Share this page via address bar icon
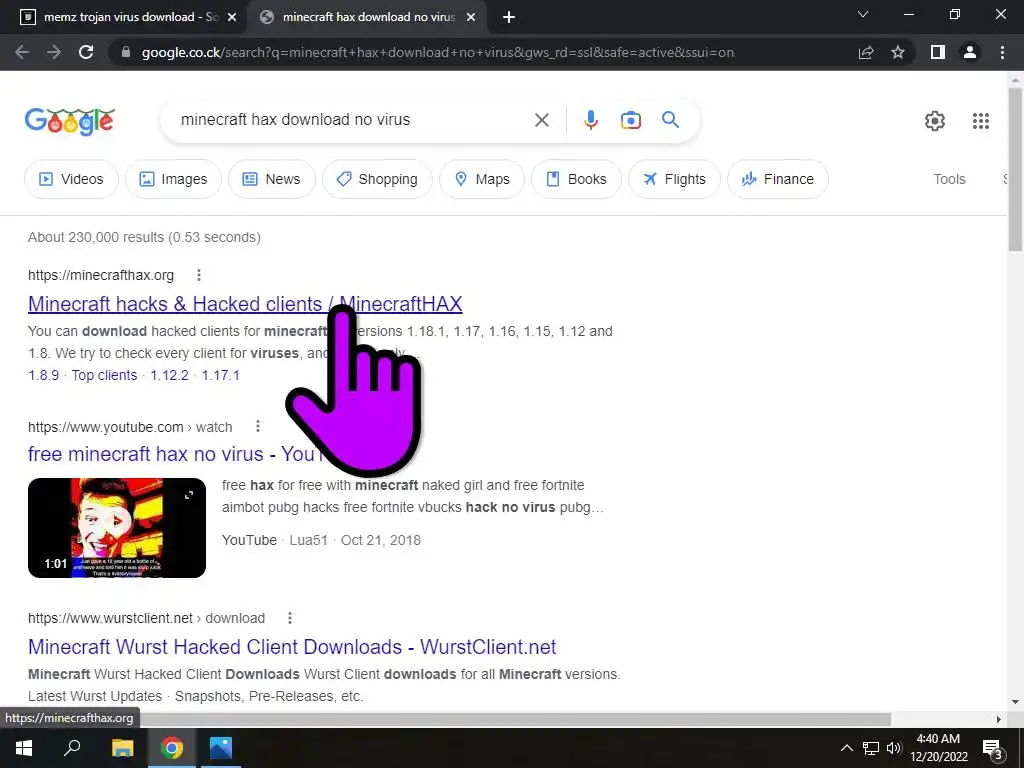The height and width of the screenshot is (768, 1024). pyautogui.click(x=866, y=52)
